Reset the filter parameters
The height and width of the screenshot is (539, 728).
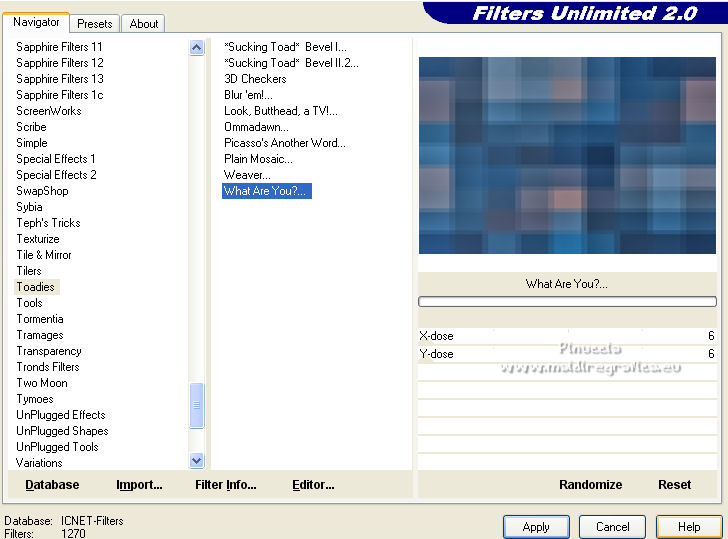(674, 485)
